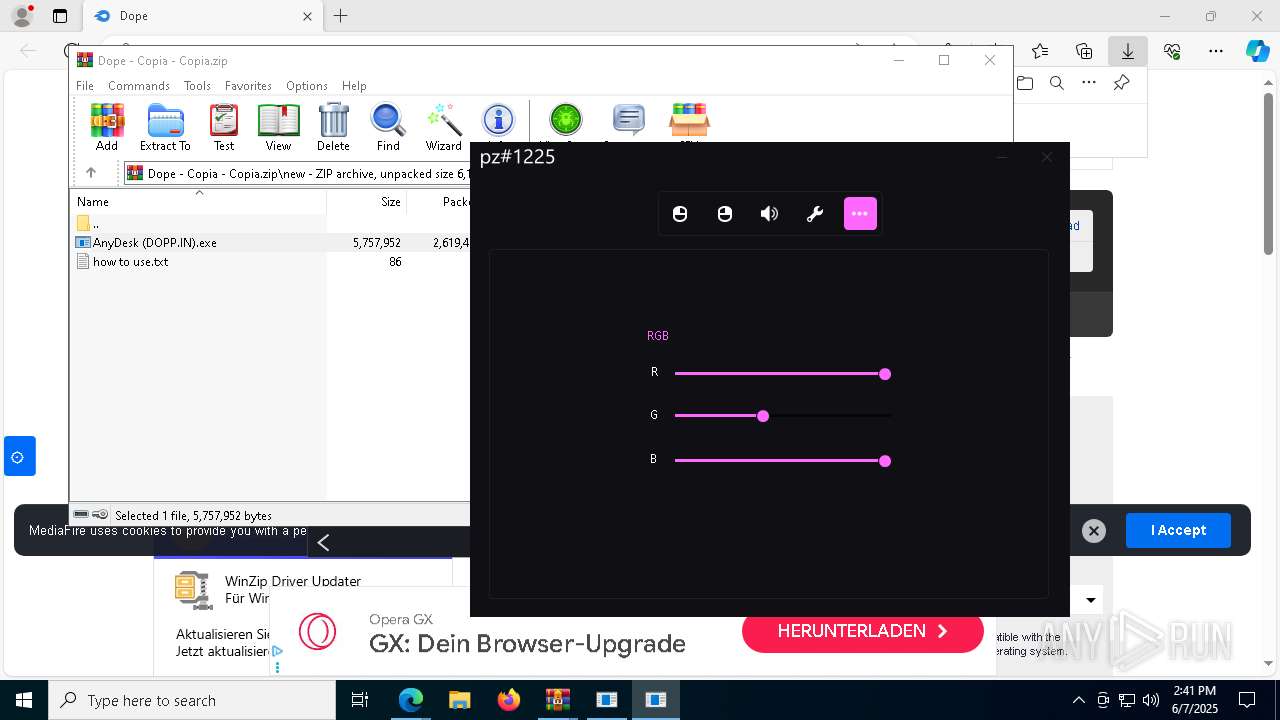Click the Edge Downloads toolbar icon

1127,51
